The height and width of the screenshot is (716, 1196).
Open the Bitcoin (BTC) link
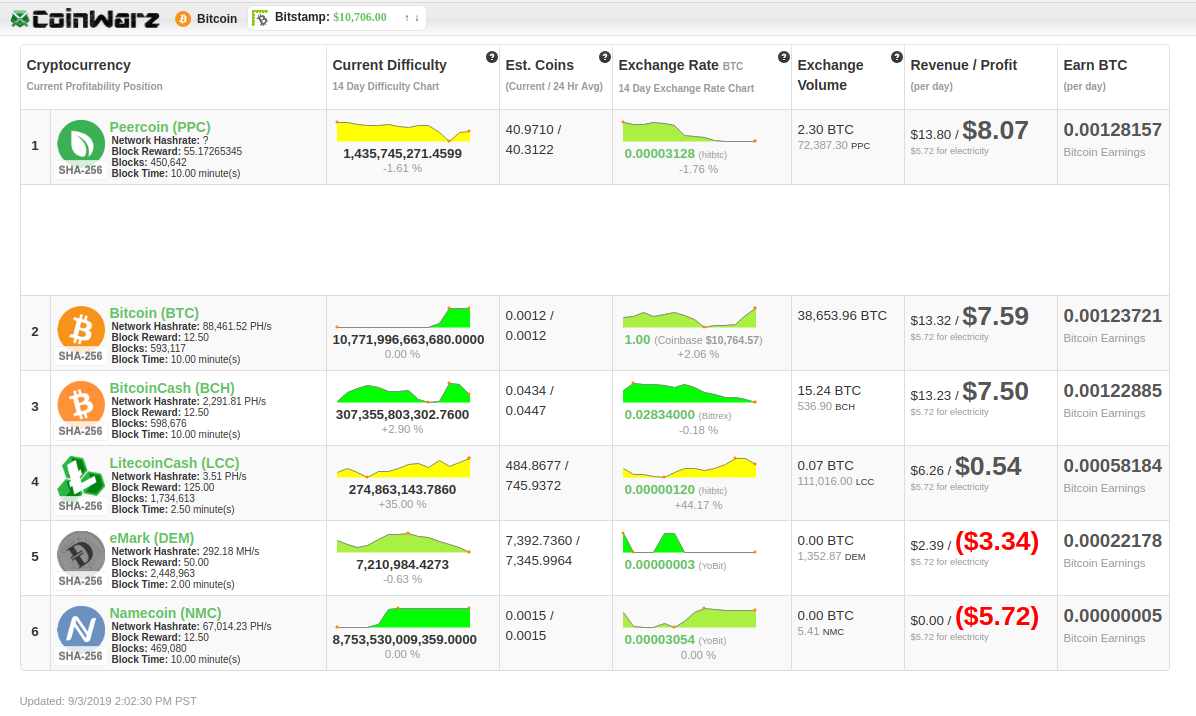point(154,313)
